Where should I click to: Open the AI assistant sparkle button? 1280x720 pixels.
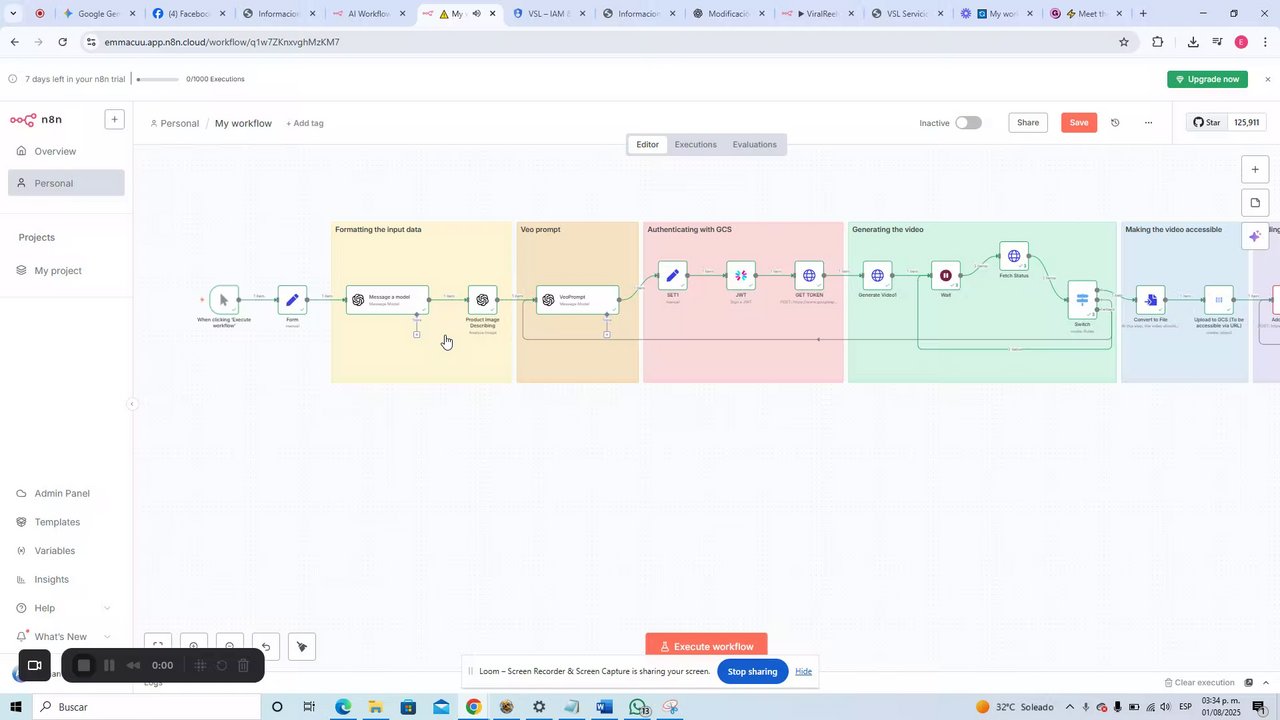coord(1255,237)
